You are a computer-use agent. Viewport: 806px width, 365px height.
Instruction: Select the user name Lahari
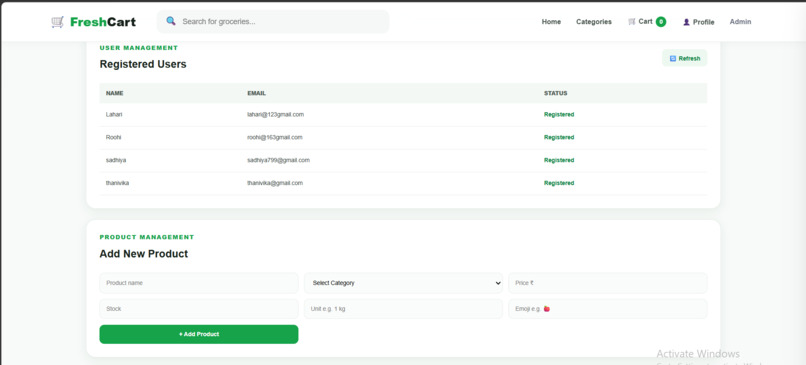pyautogui.click(x=114, y=115)
